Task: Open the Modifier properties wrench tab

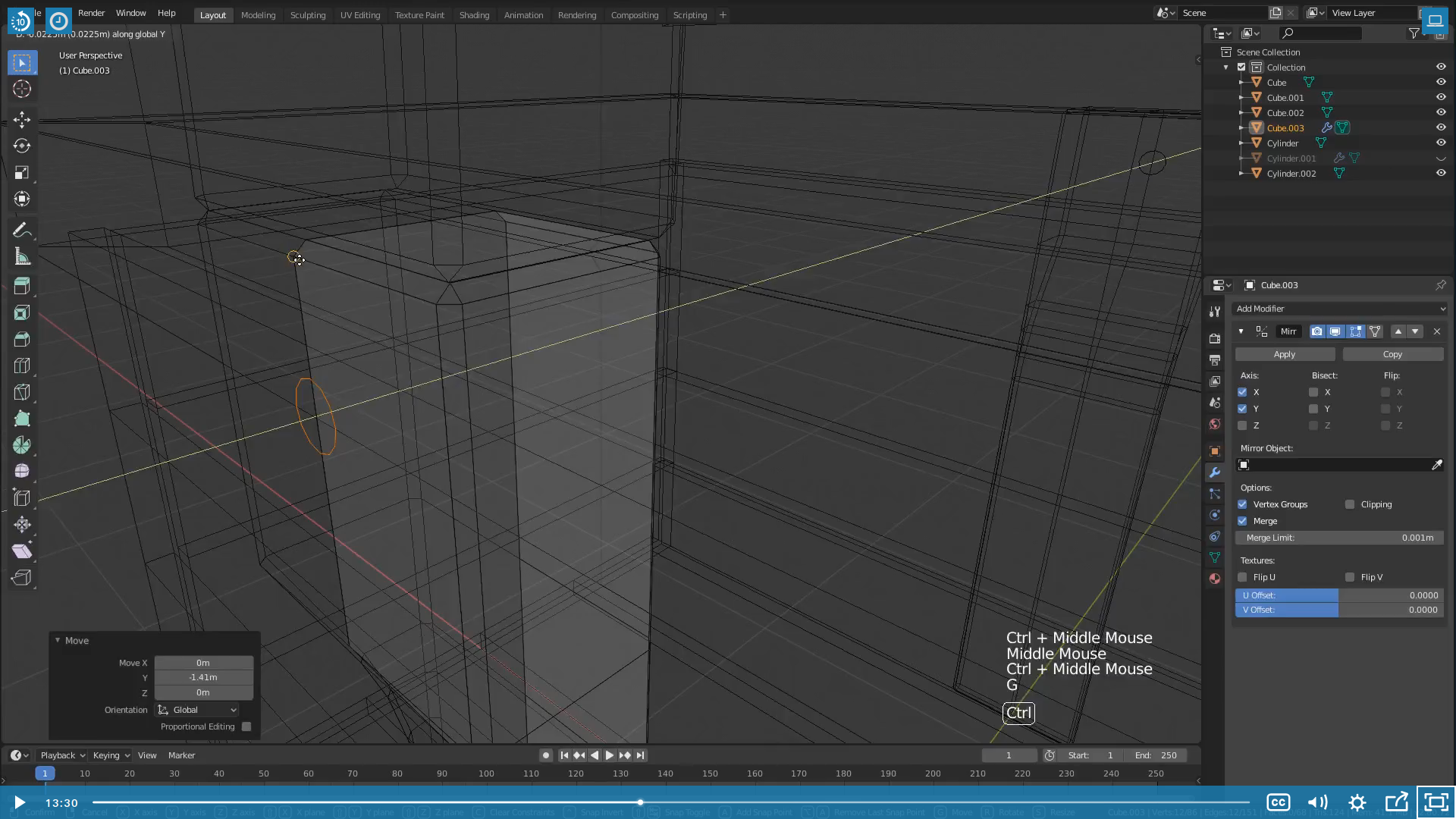Action: [x=1215, y=472]
